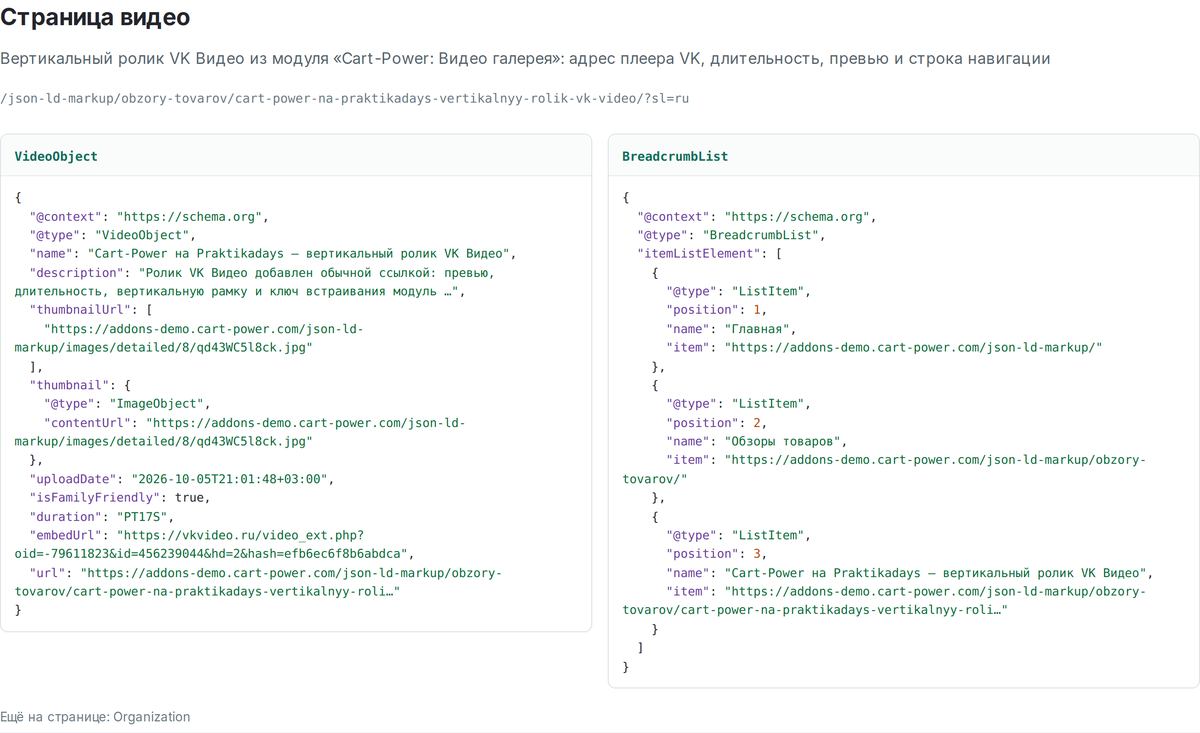
Task: Click the "description" key in the VideoObject code
Action: click(78, 273)
